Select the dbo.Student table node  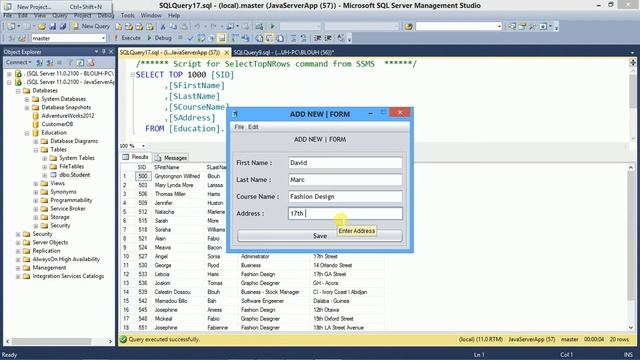74,175
